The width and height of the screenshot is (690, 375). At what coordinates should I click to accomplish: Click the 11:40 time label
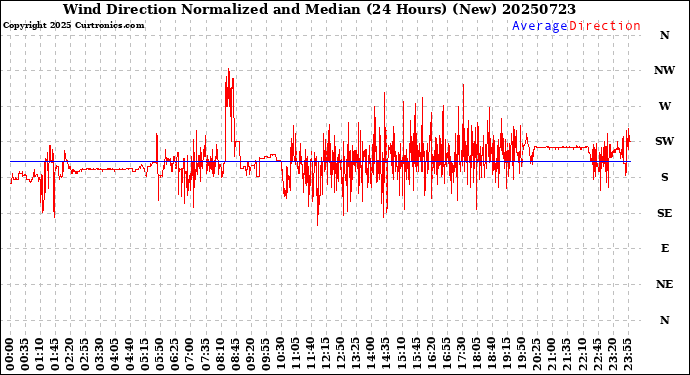pyautogui.click(x=311, y=354)
